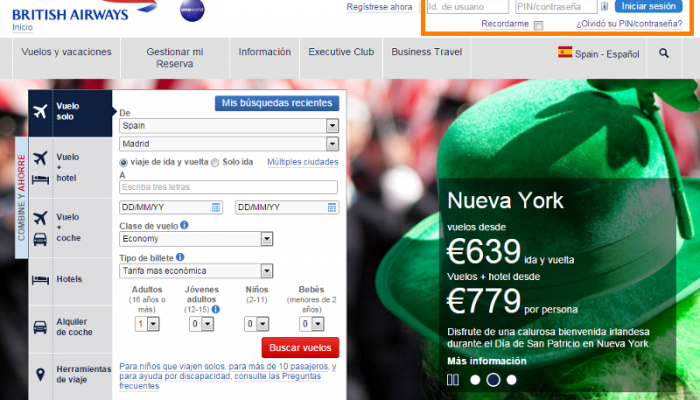Open Vuelos y vacaciones menu

pos(67,52)
